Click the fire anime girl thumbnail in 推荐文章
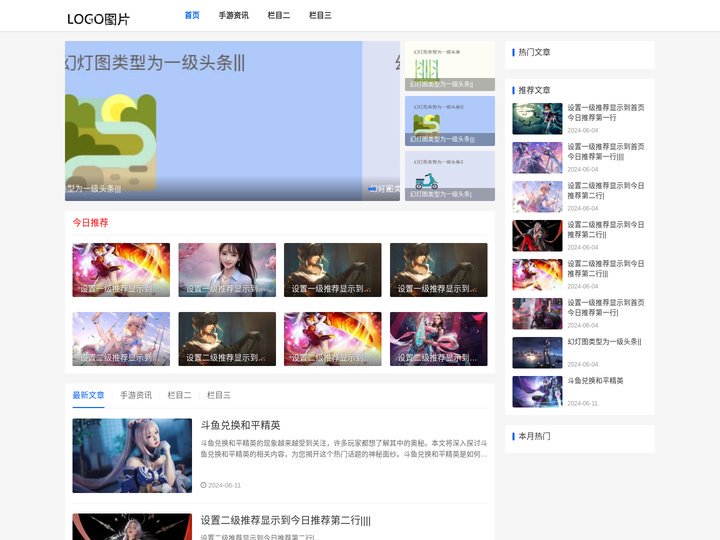The width and height of the screenshot is (720, 540). (x=537, y=275)
